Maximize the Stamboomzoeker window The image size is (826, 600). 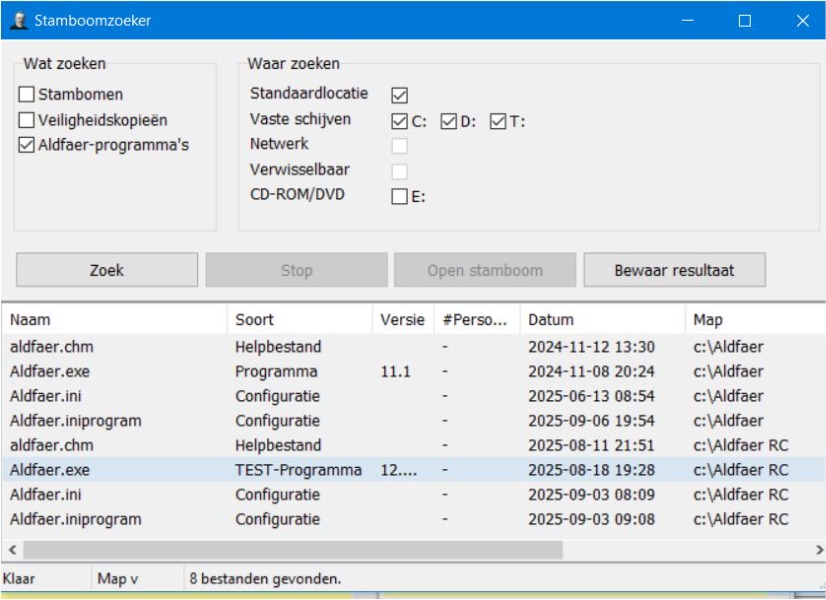point(745,20)
